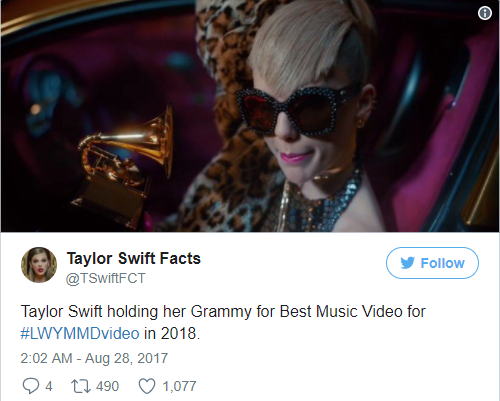Like the tweet with the heart icon
Image resolution: width=500 pixels, height=401 pixels.
(x=147, y=386)
